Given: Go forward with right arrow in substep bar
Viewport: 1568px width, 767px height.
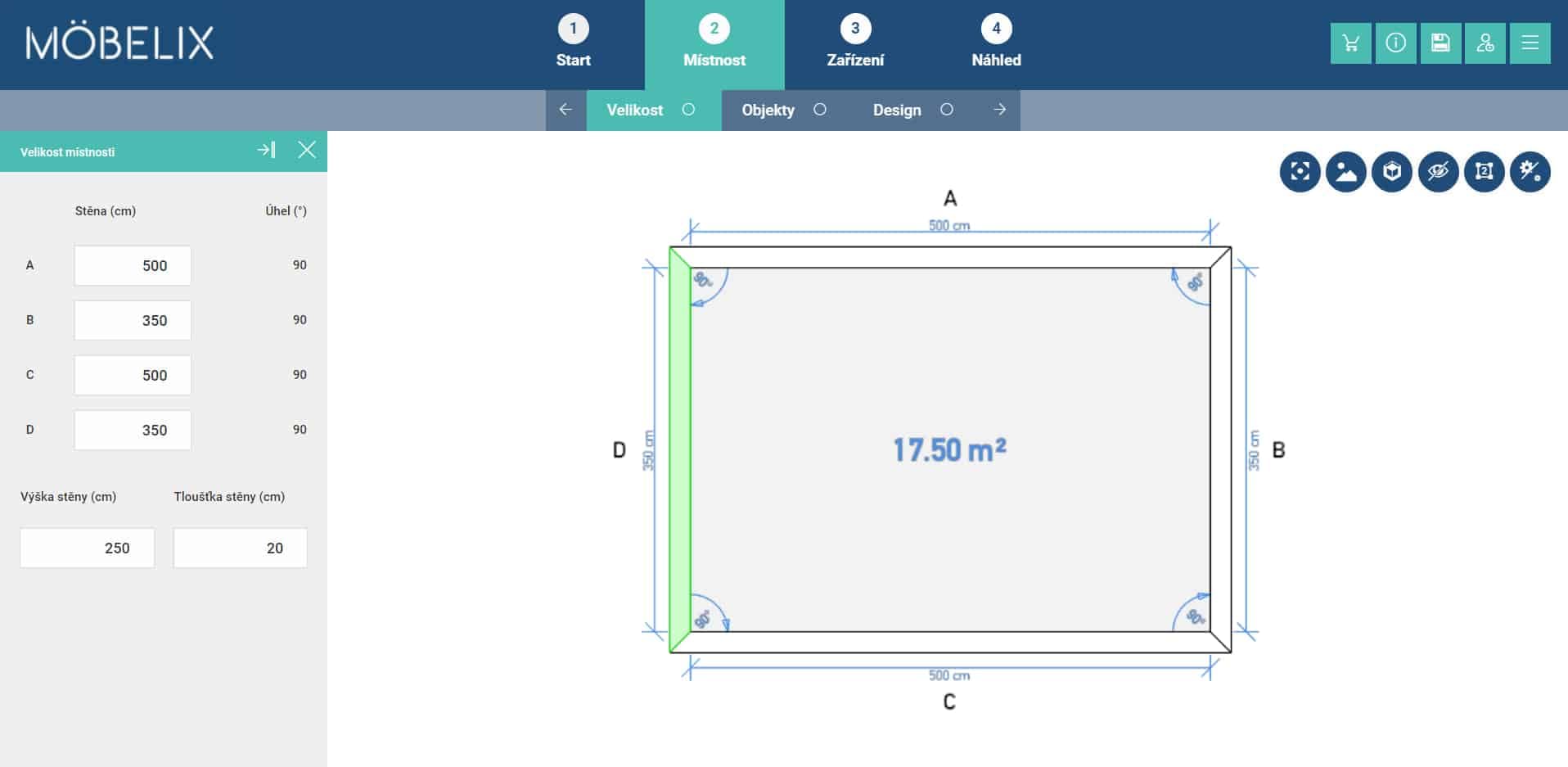Looking at the screenshot, I should tap(999, 110).
